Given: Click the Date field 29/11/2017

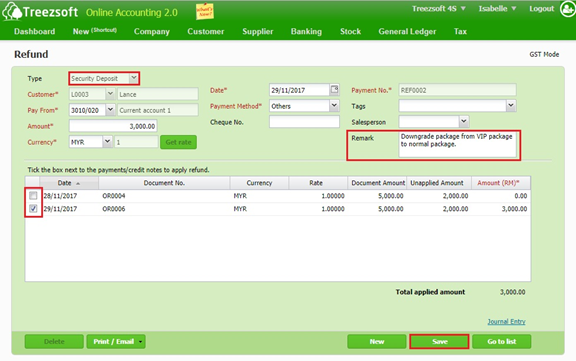Looking at the screenshot, I should click(299, 90).
